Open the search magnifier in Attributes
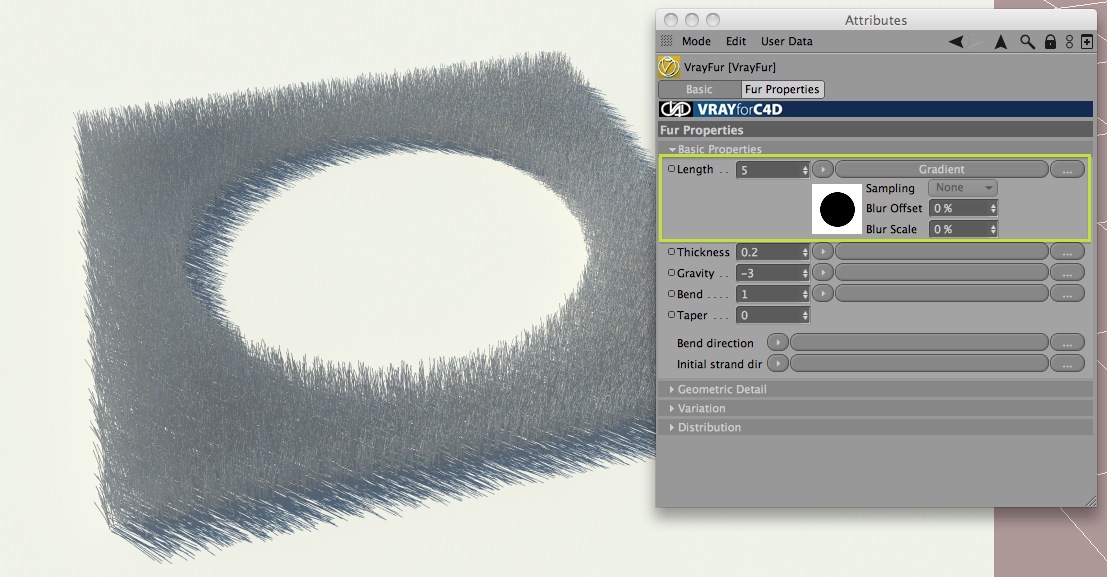The image size is (1107, 577). point(1027,42)
